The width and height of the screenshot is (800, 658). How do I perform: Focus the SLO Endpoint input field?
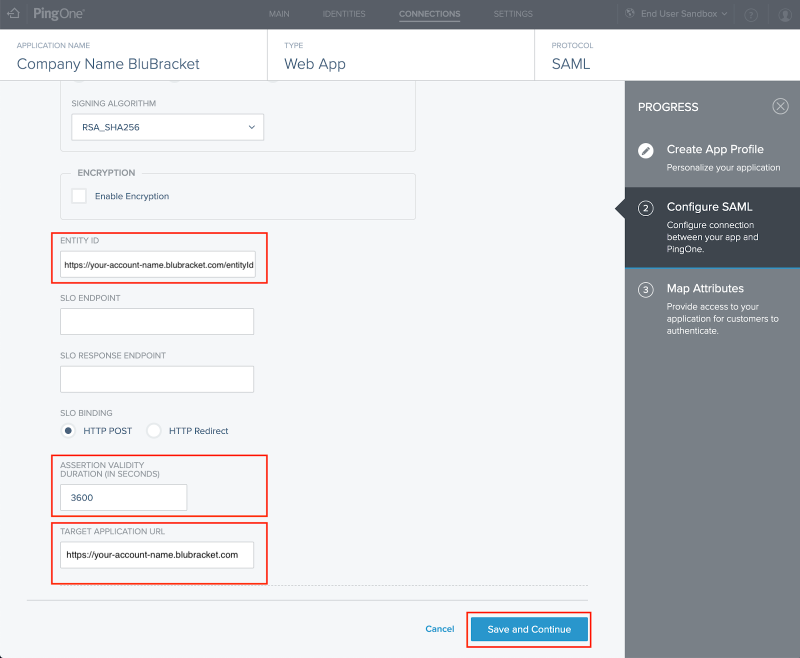coord(157,321)
